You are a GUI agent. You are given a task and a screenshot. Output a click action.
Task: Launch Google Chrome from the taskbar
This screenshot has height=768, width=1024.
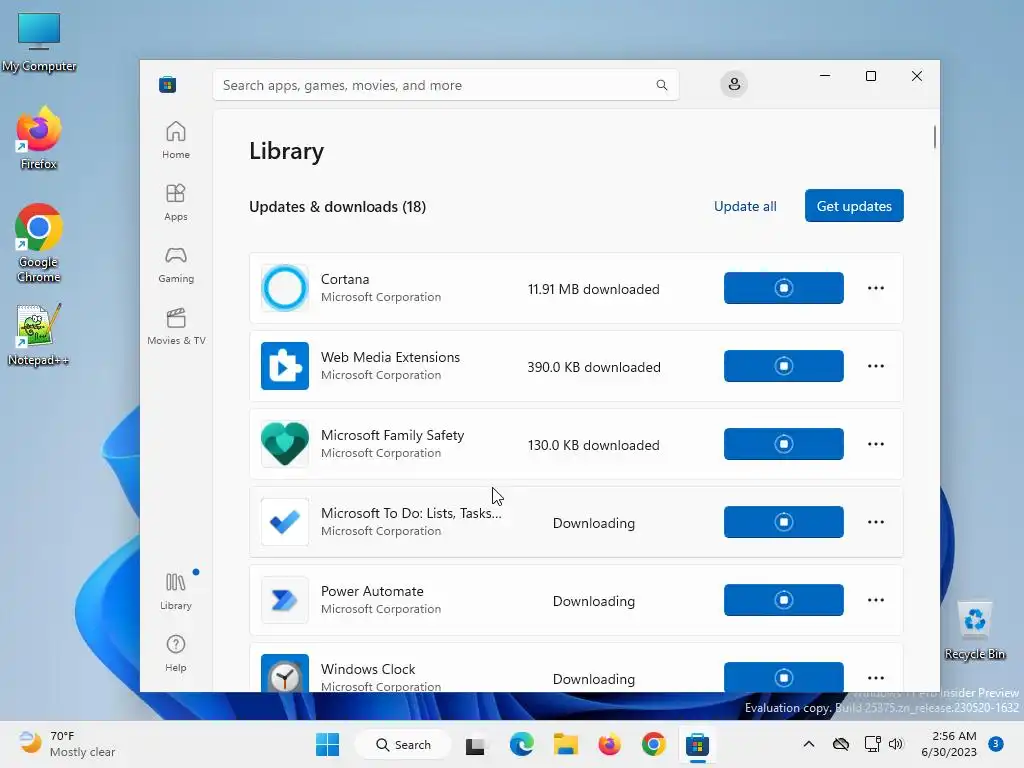tap(653, 744)
